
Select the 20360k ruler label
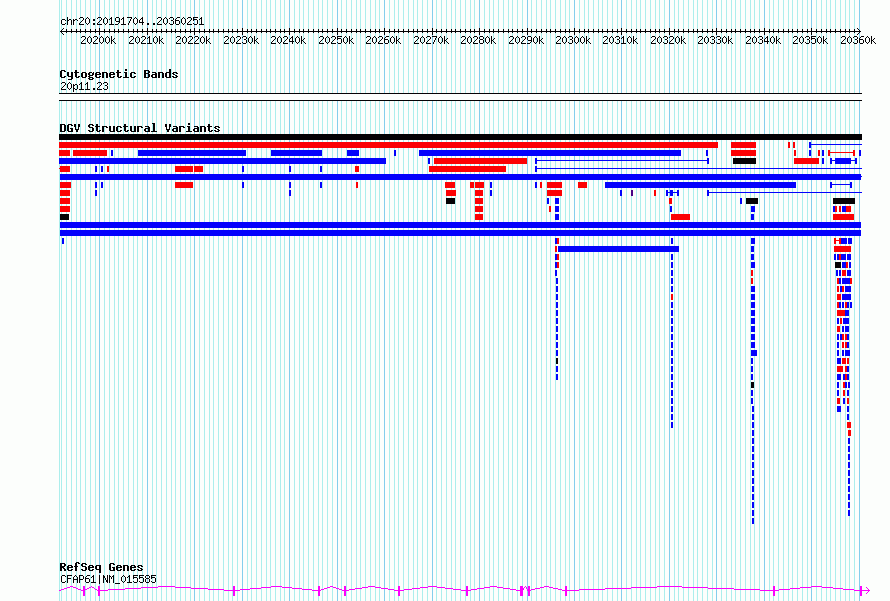pyautogui.click(x=858, y=40)
